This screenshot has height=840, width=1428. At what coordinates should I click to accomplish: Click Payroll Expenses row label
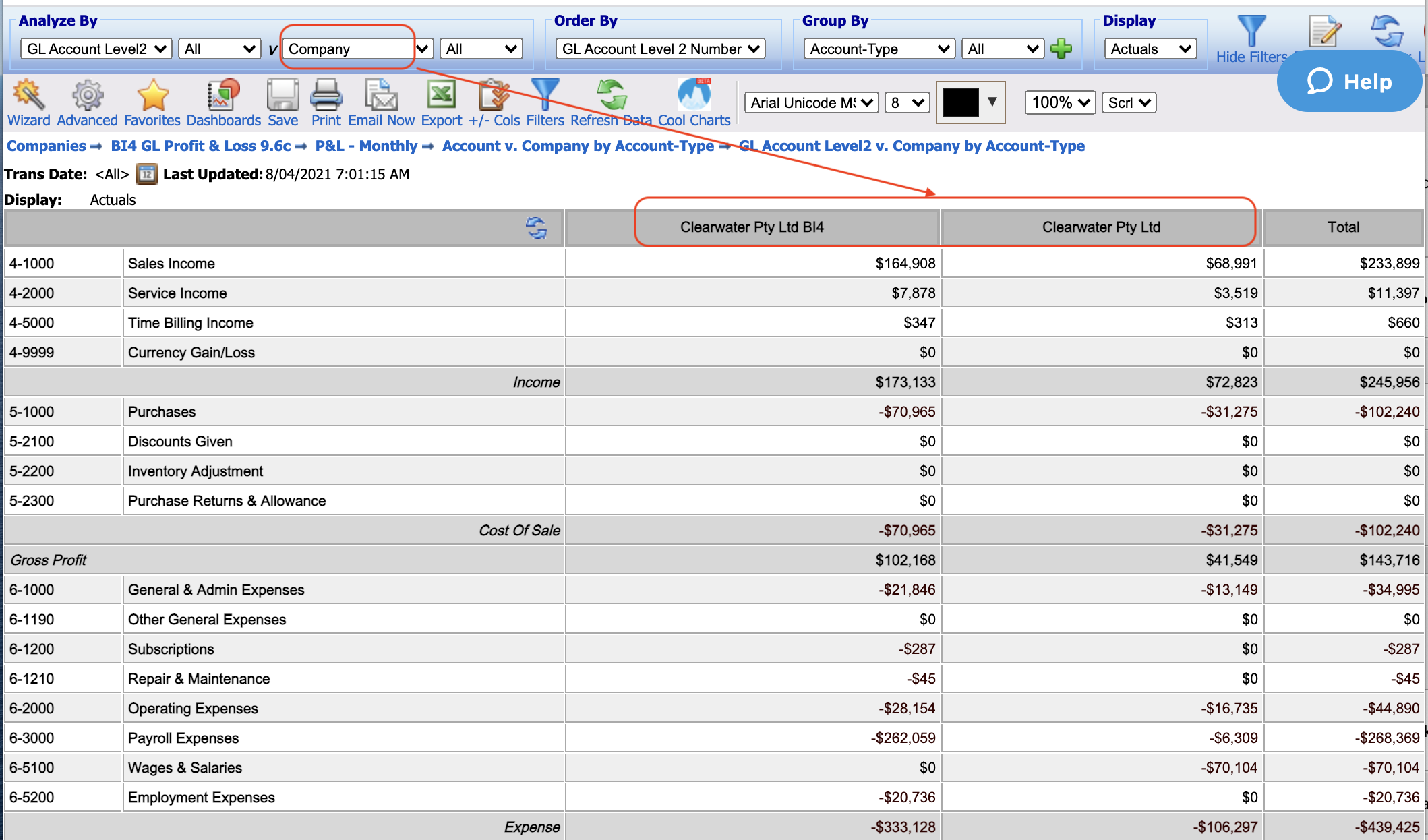[x=183, y=738]
